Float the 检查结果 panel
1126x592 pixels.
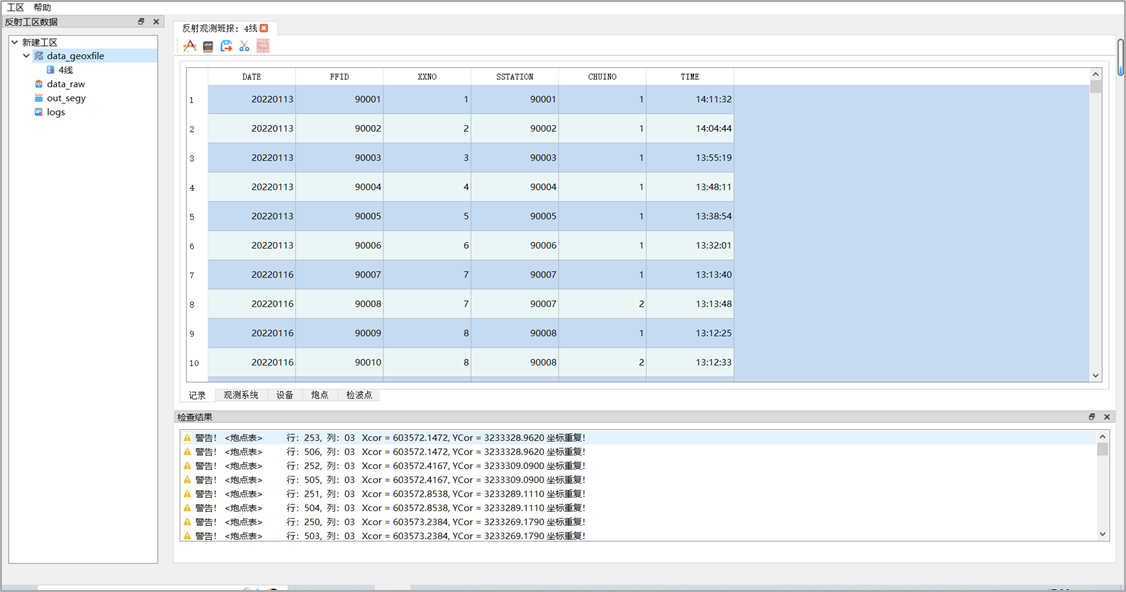point(1092,417)
